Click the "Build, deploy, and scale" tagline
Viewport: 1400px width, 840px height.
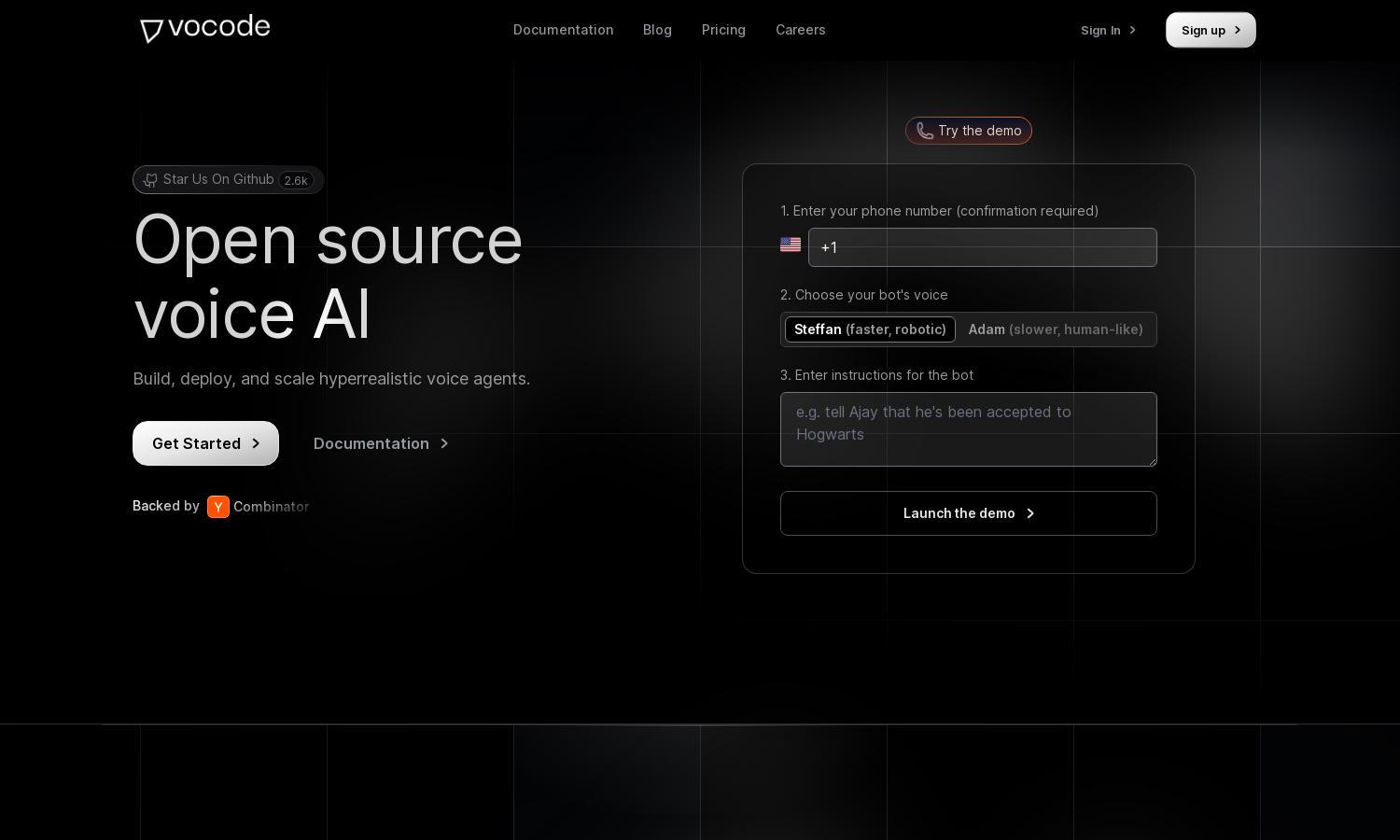(x=331, y=379)
